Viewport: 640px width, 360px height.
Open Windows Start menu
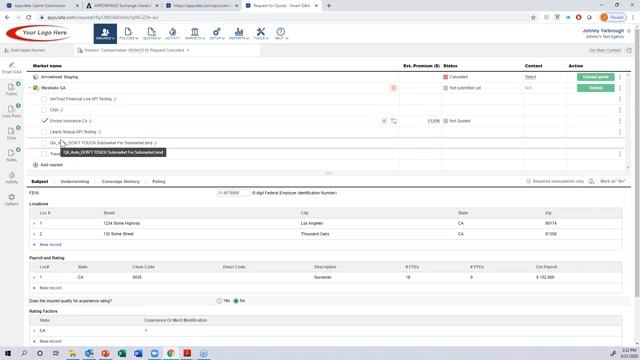pos(8,353)
